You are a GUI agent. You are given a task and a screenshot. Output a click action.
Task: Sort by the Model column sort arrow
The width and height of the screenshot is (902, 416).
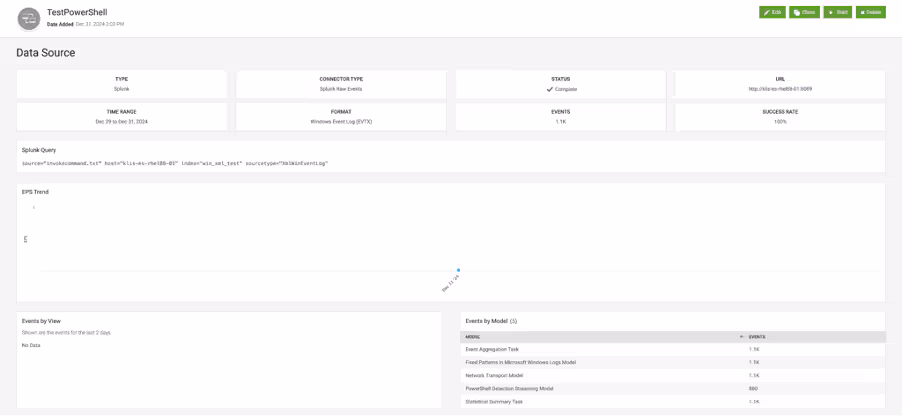[741, 337]
